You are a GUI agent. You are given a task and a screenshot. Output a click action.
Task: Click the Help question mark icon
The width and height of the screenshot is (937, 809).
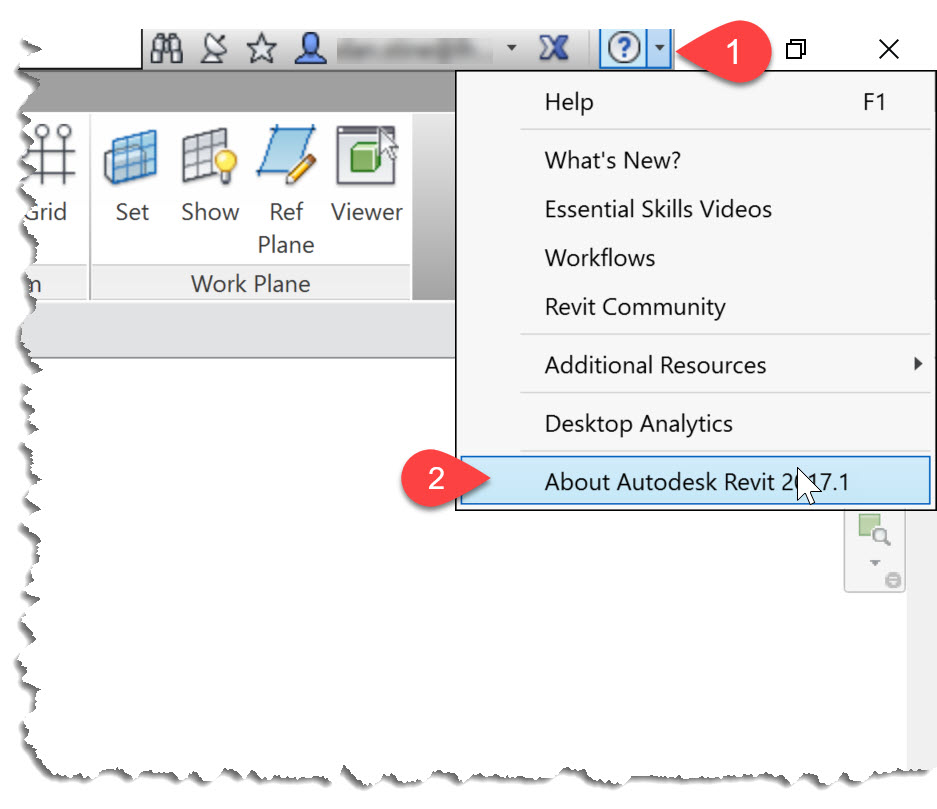coord(622,47)
